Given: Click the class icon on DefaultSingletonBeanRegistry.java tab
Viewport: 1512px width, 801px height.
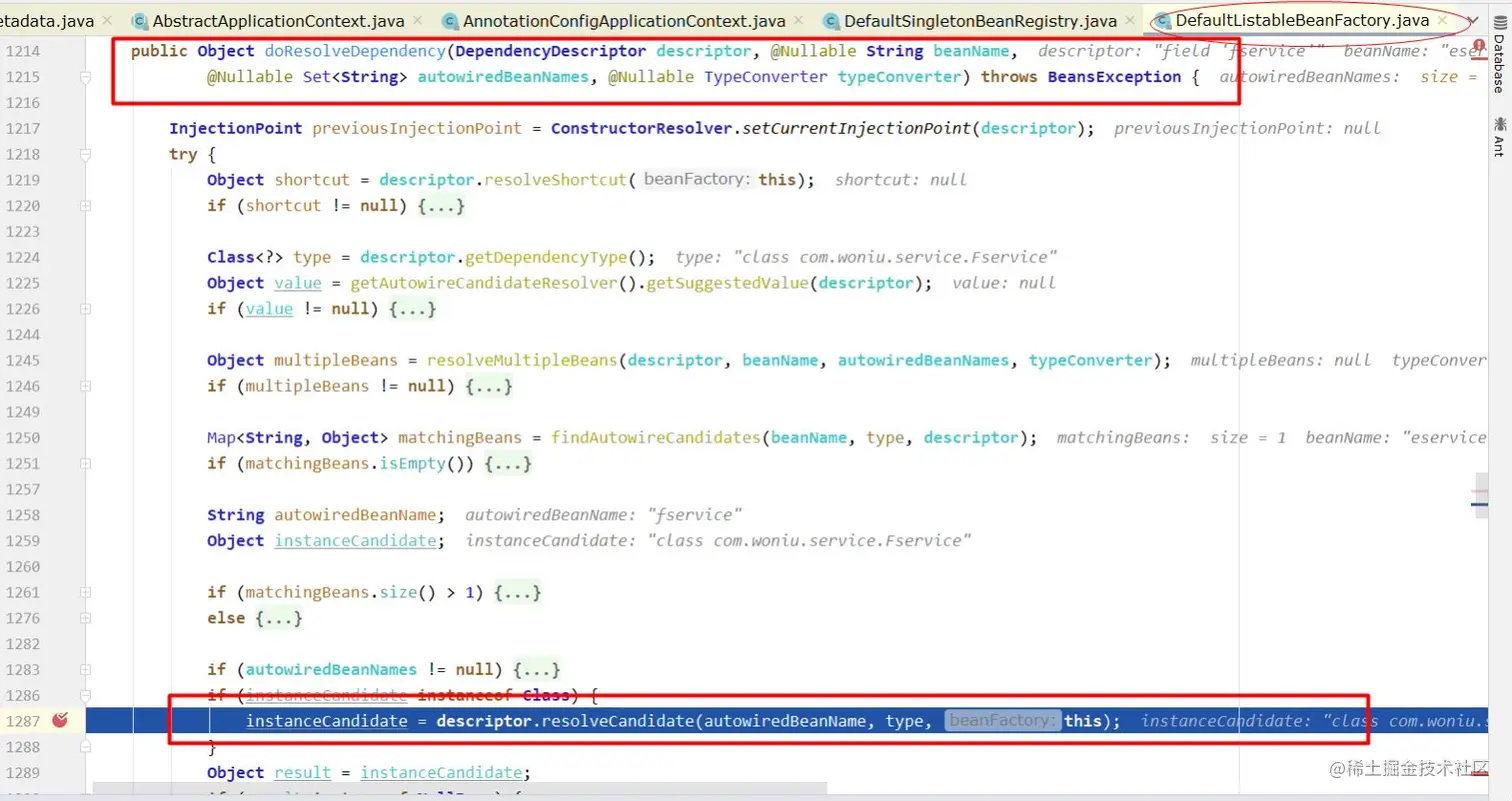Looking at the screenshot, I should pos(830,21).
